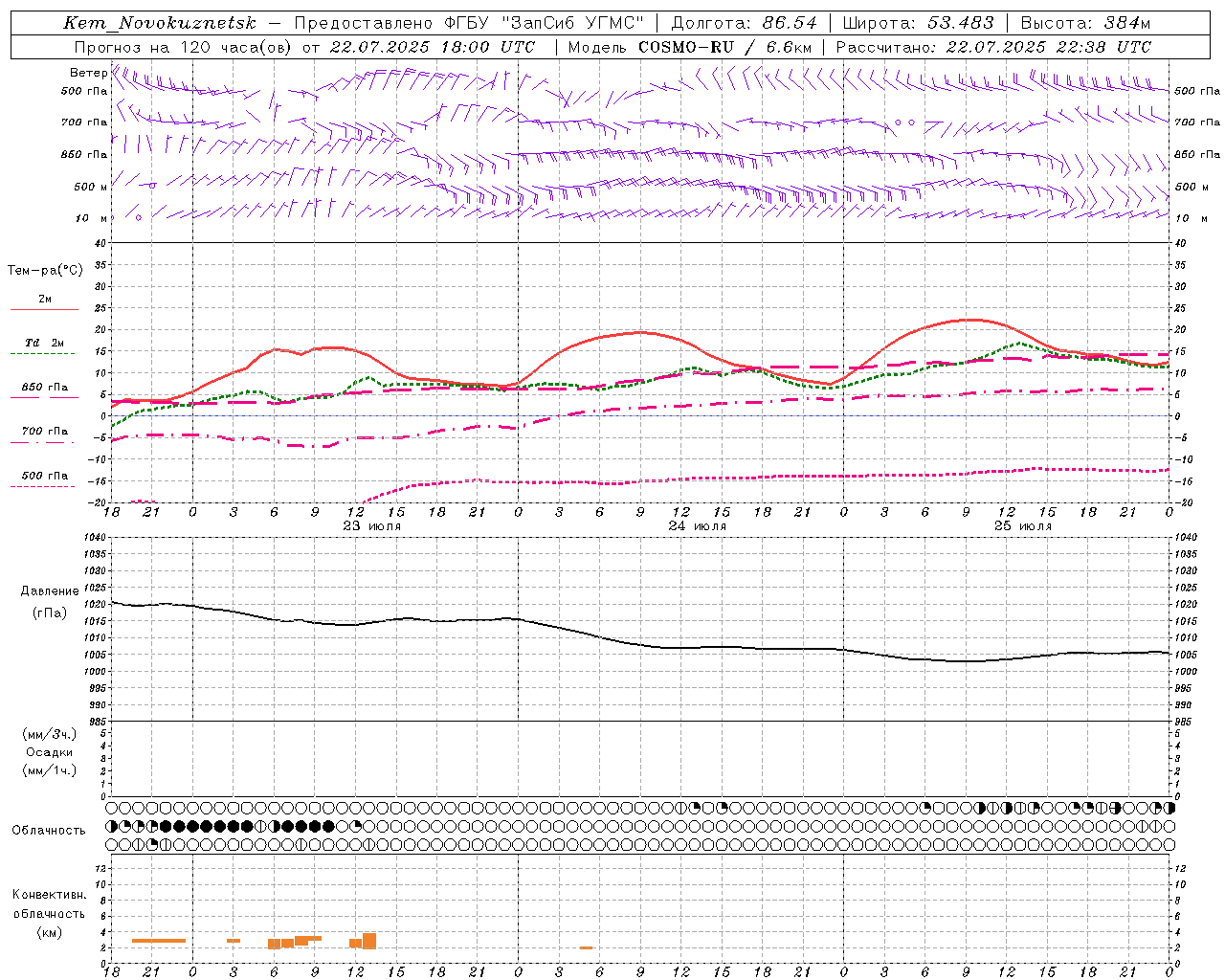
Task: Select the '22.07.2025 18:00 UTC' start time
Action: pyautogui.click(x=433, y=47)
